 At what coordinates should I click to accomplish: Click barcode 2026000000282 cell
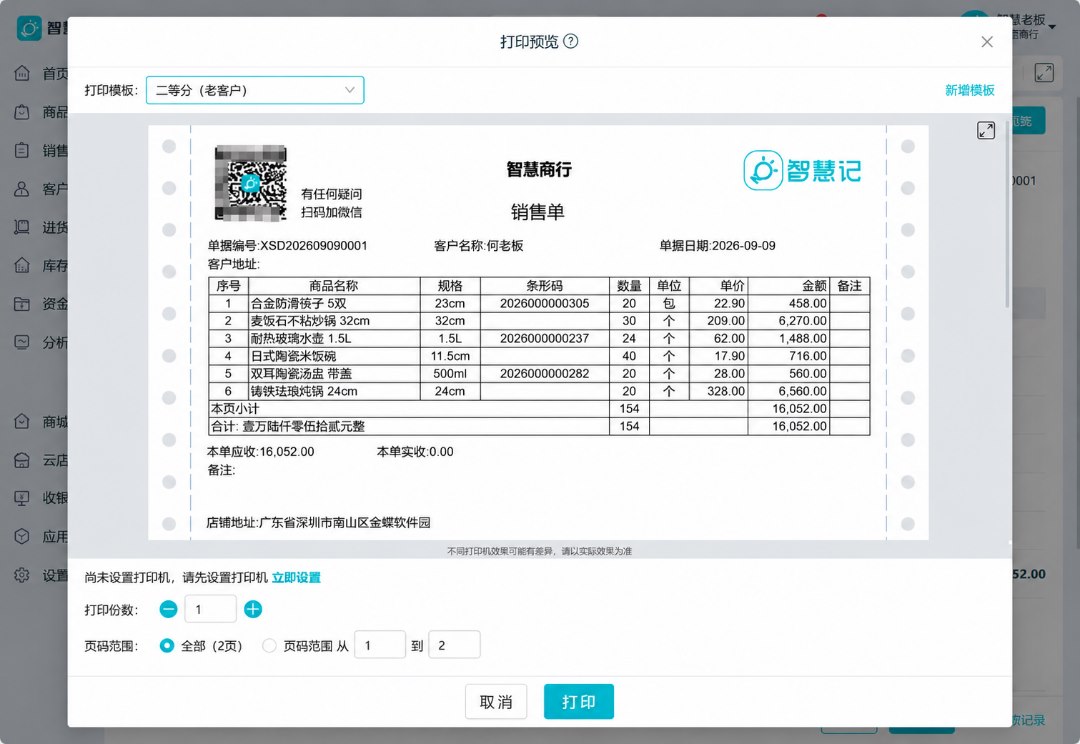point(544,374)
